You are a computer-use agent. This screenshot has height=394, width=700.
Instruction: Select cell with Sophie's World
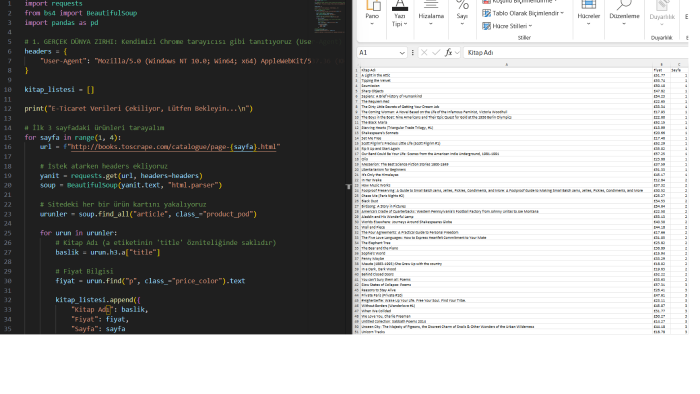506,253
